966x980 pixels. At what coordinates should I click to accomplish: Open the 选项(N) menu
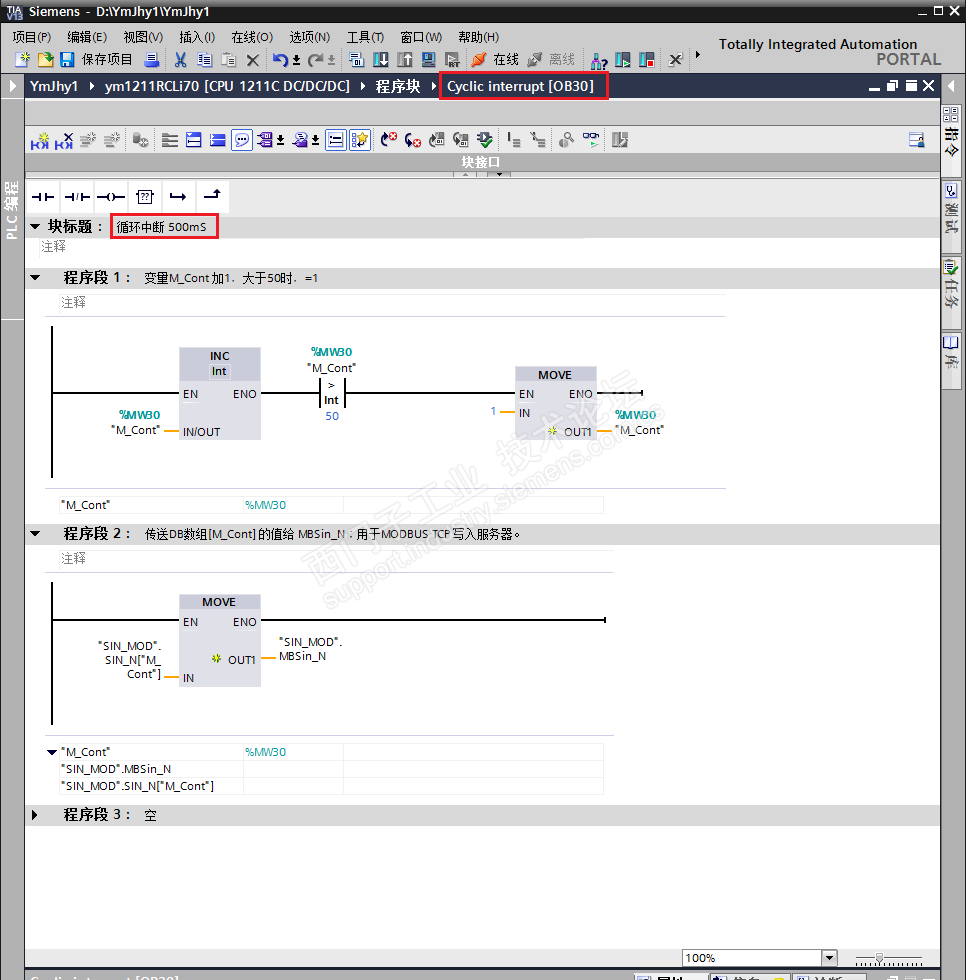(x=309, y=37)
